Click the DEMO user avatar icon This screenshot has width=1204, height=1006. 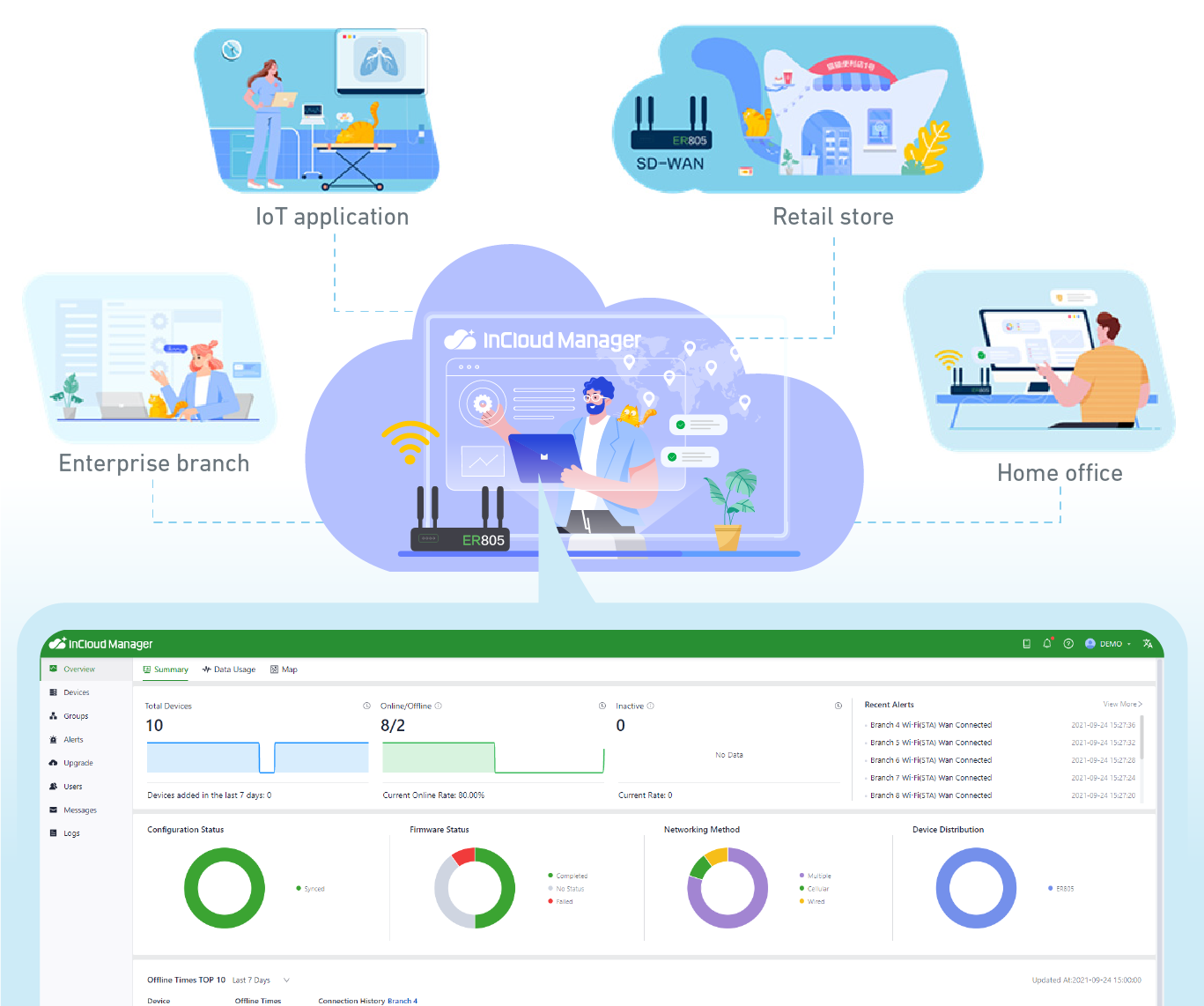pos(1090,644)
